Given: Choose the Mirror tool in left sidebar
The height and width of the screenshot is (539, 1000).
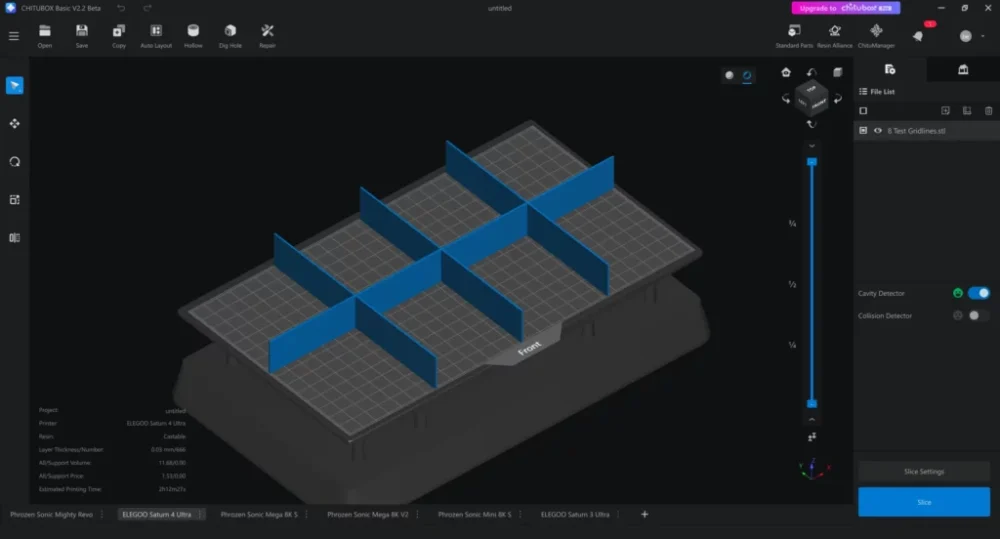Looking at the screenshot, I should tap(14, 238).
